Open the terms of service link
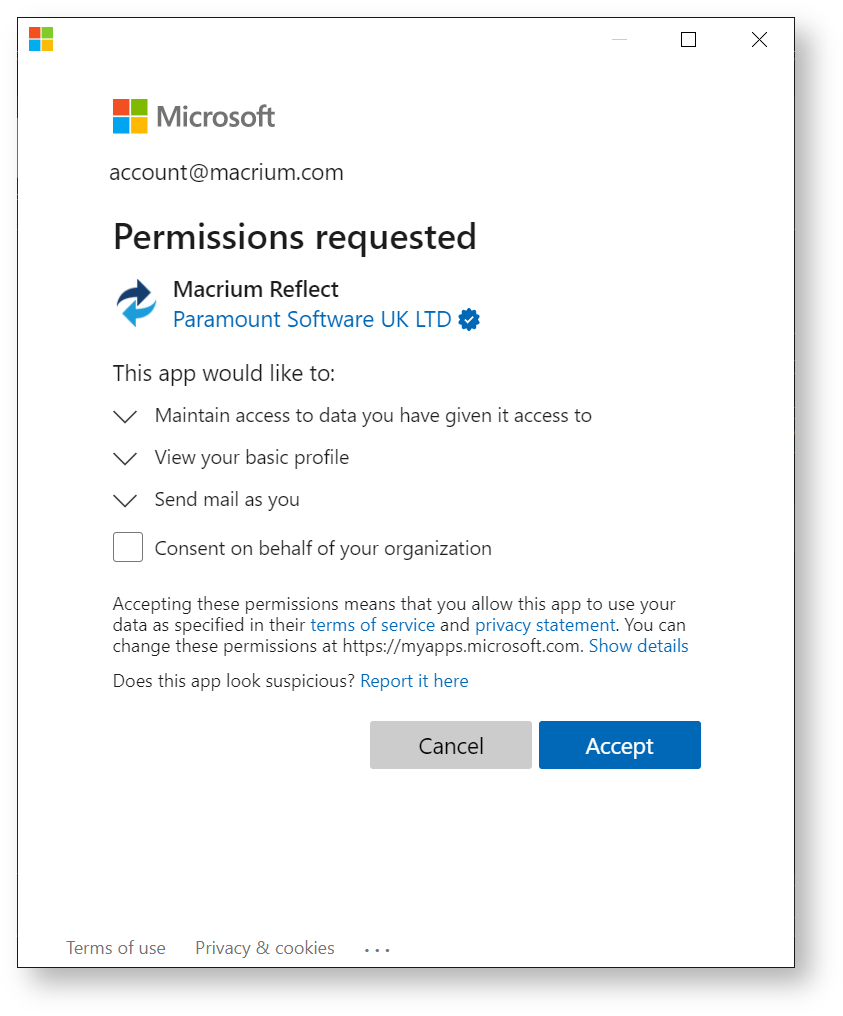 coord(373,625)
